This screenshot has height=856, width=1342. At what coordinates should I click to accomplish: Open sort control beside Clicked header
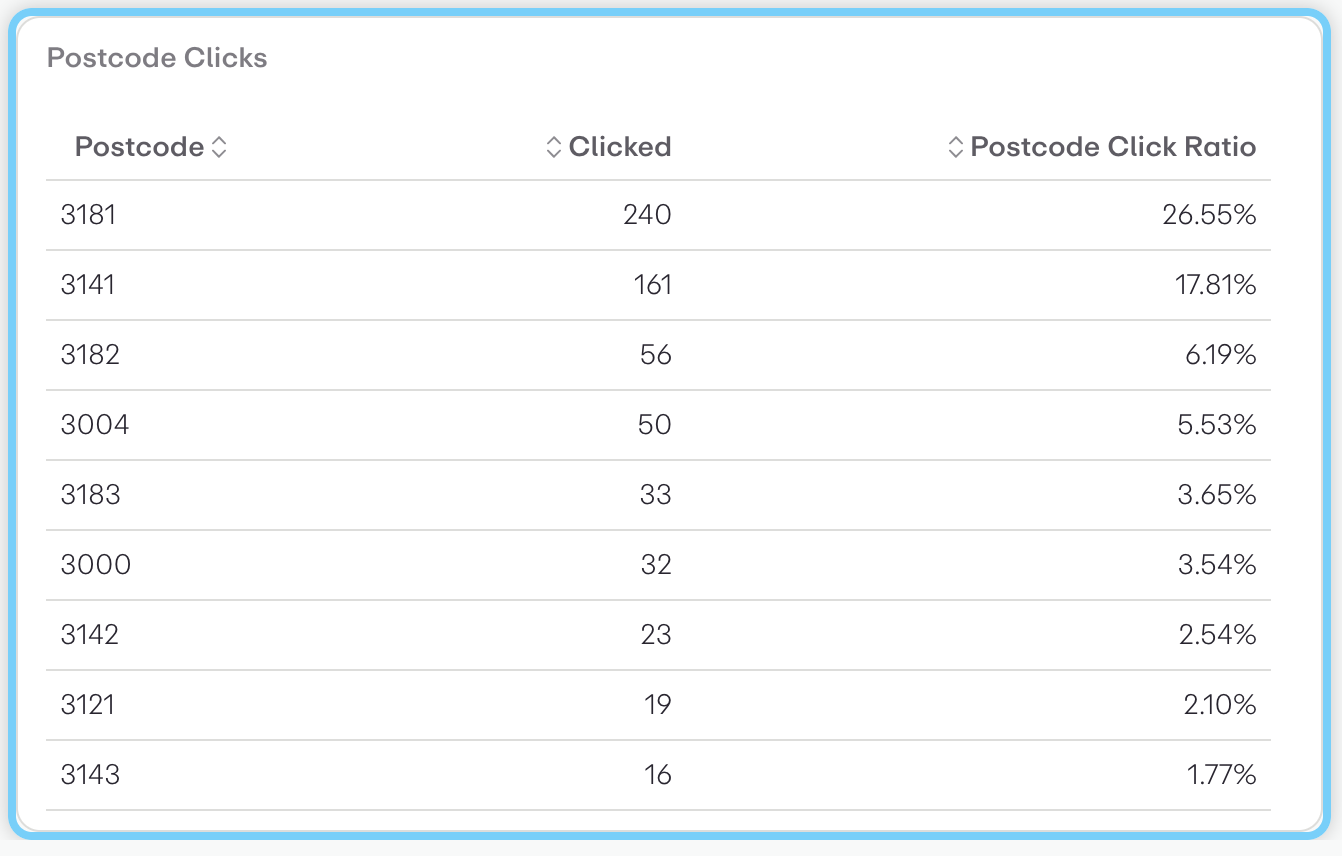point(556,146)
